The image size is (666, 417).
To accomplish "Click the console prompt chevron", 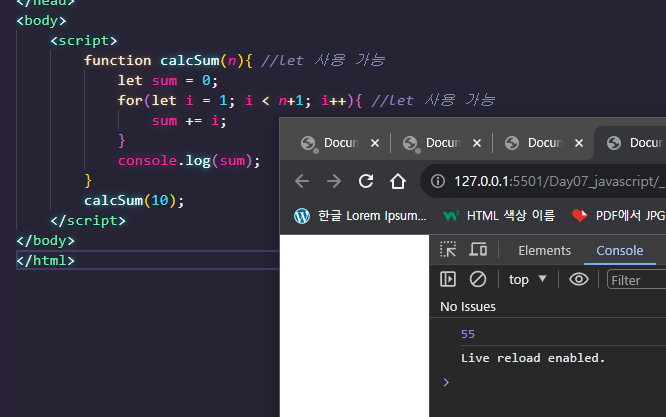I will point(446,383).
